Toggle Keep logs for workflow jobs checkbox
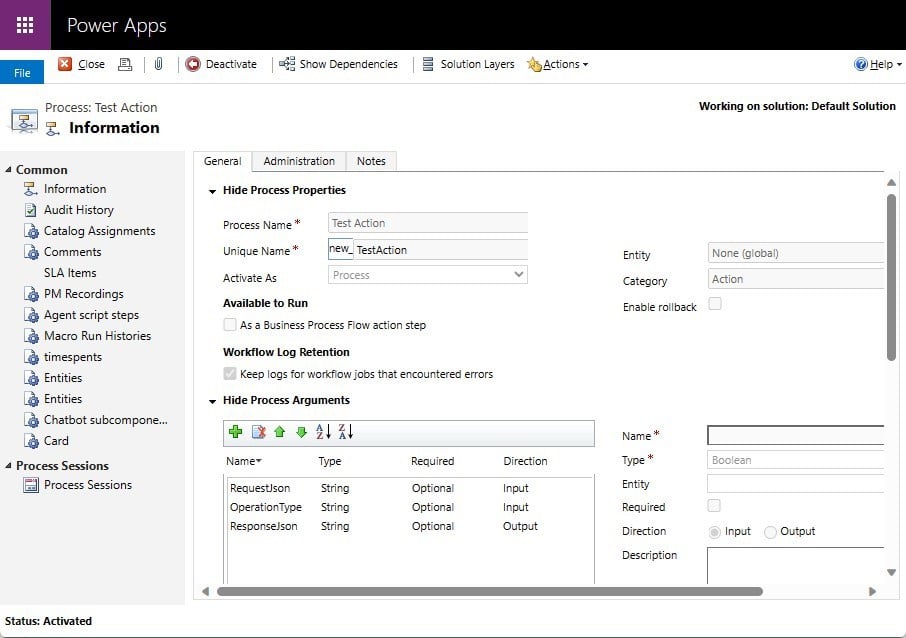 [x=230, y=373]
